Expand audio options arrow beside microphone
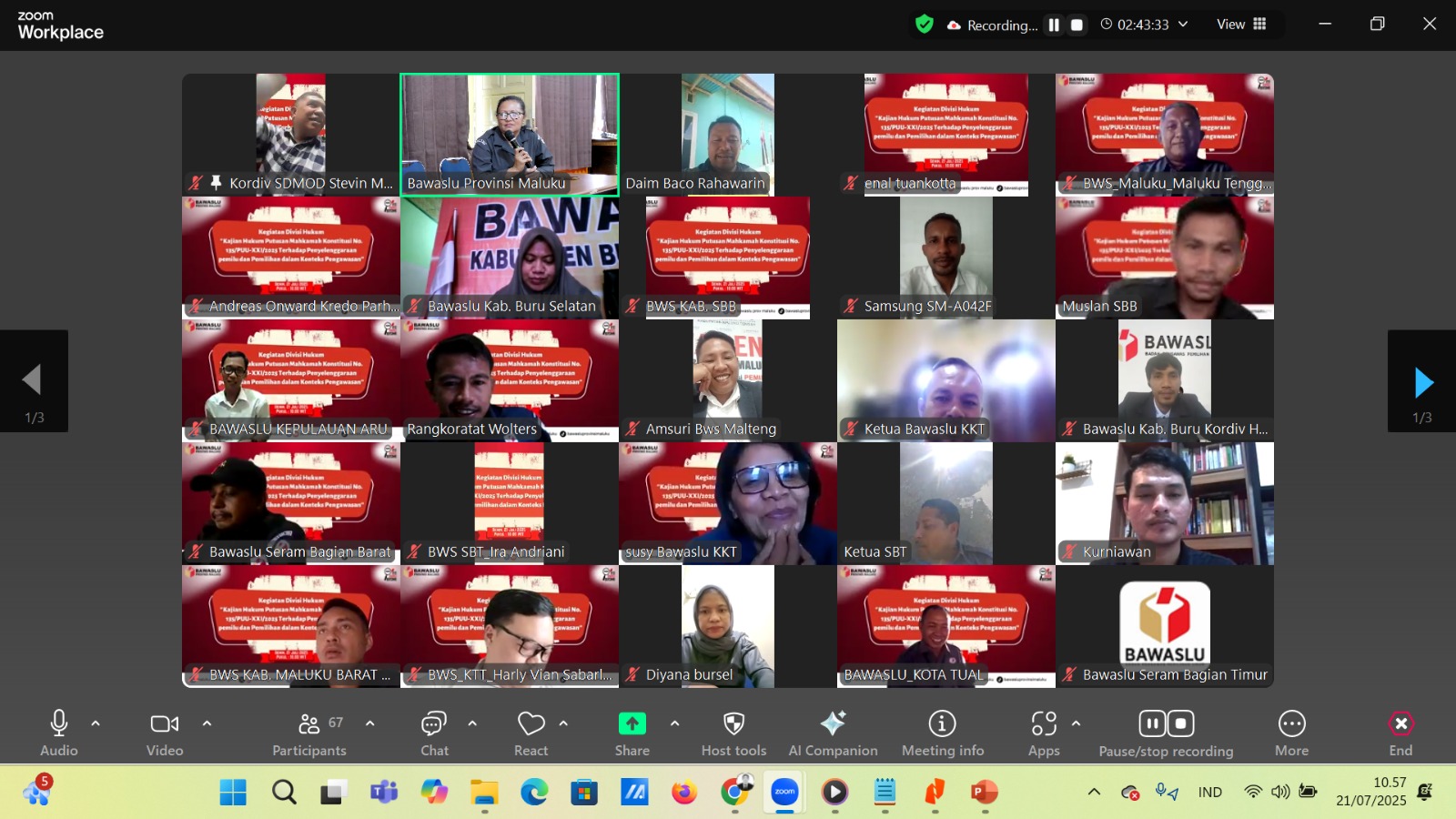 click(x=96, y=723)
